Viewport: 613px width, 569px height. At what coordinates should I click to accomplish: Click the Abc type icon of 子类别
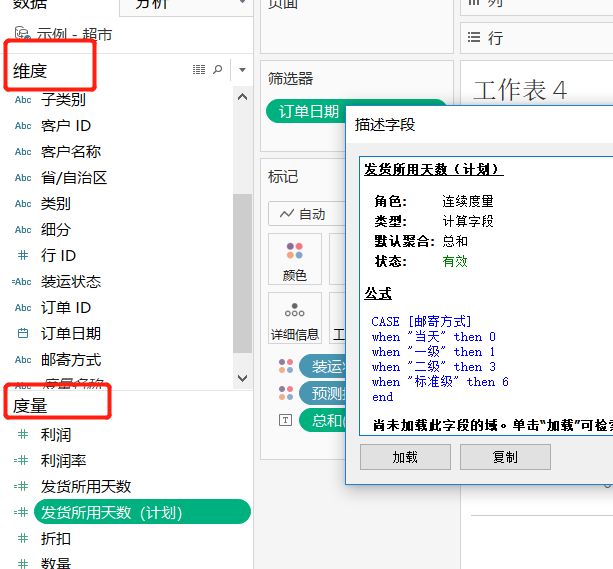[x=23, y=100]
